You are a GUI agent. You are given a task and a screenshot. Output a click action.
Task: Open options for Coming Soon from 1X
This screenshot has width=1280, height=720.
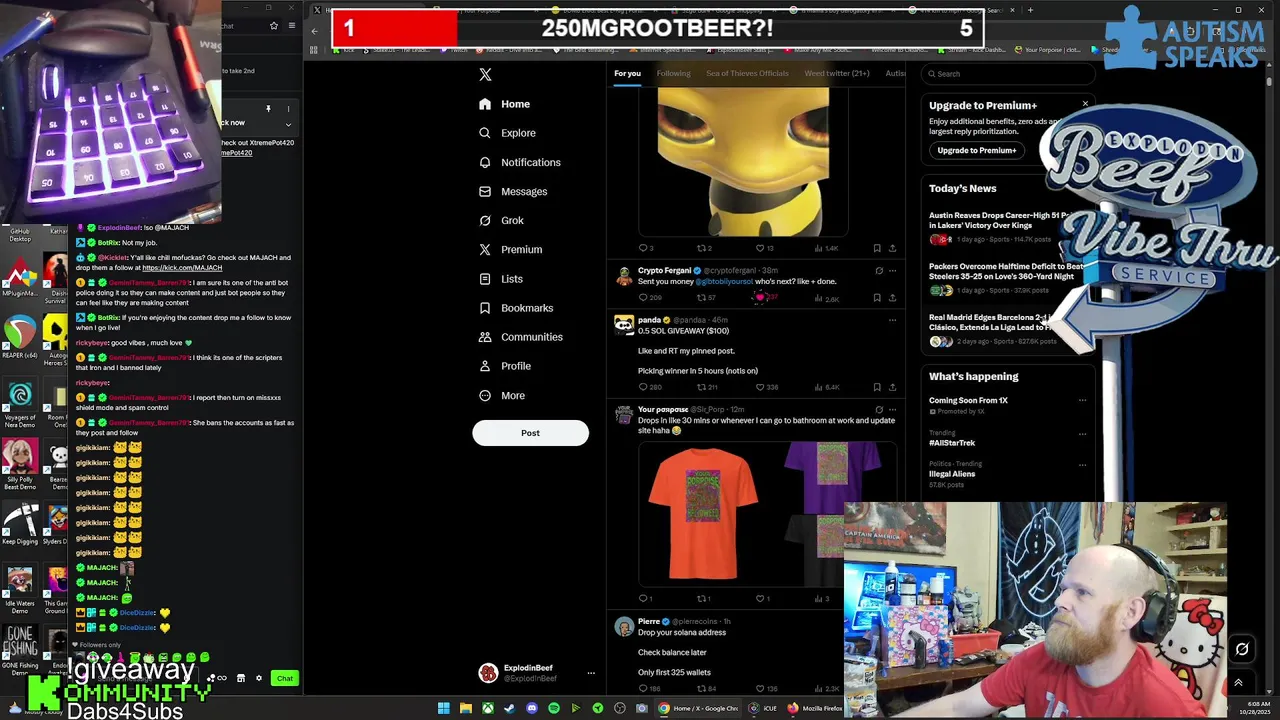(1082, 400)
